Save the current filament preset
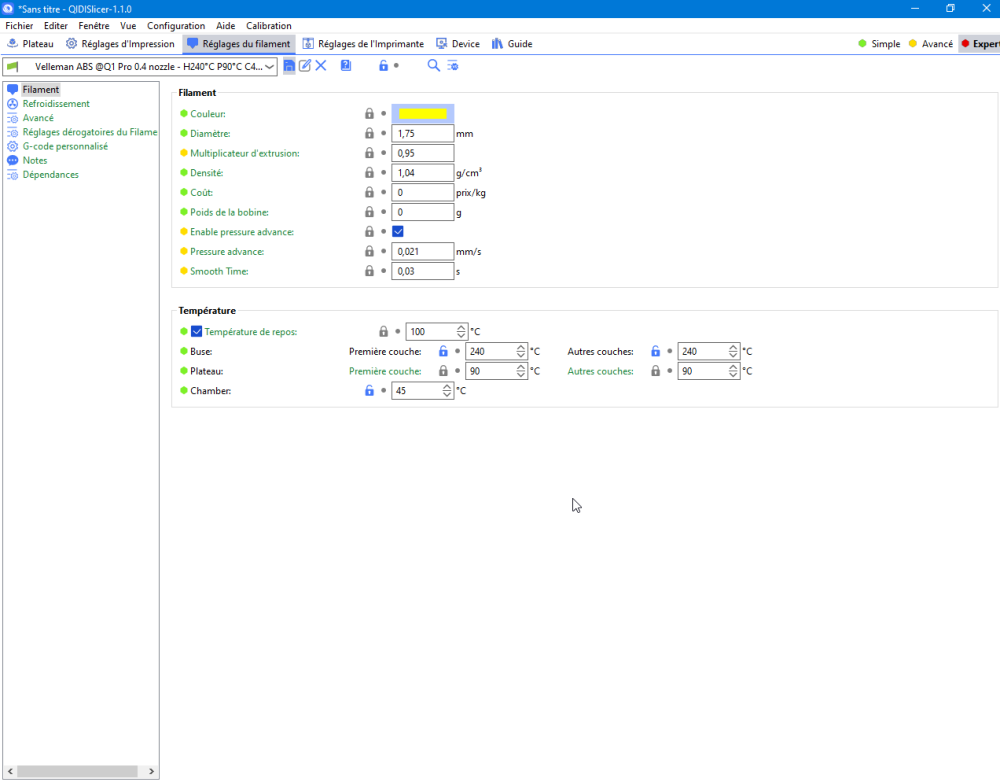This screenshot has width=1000, height=782. pyautogui.click(x=289, y=66)
